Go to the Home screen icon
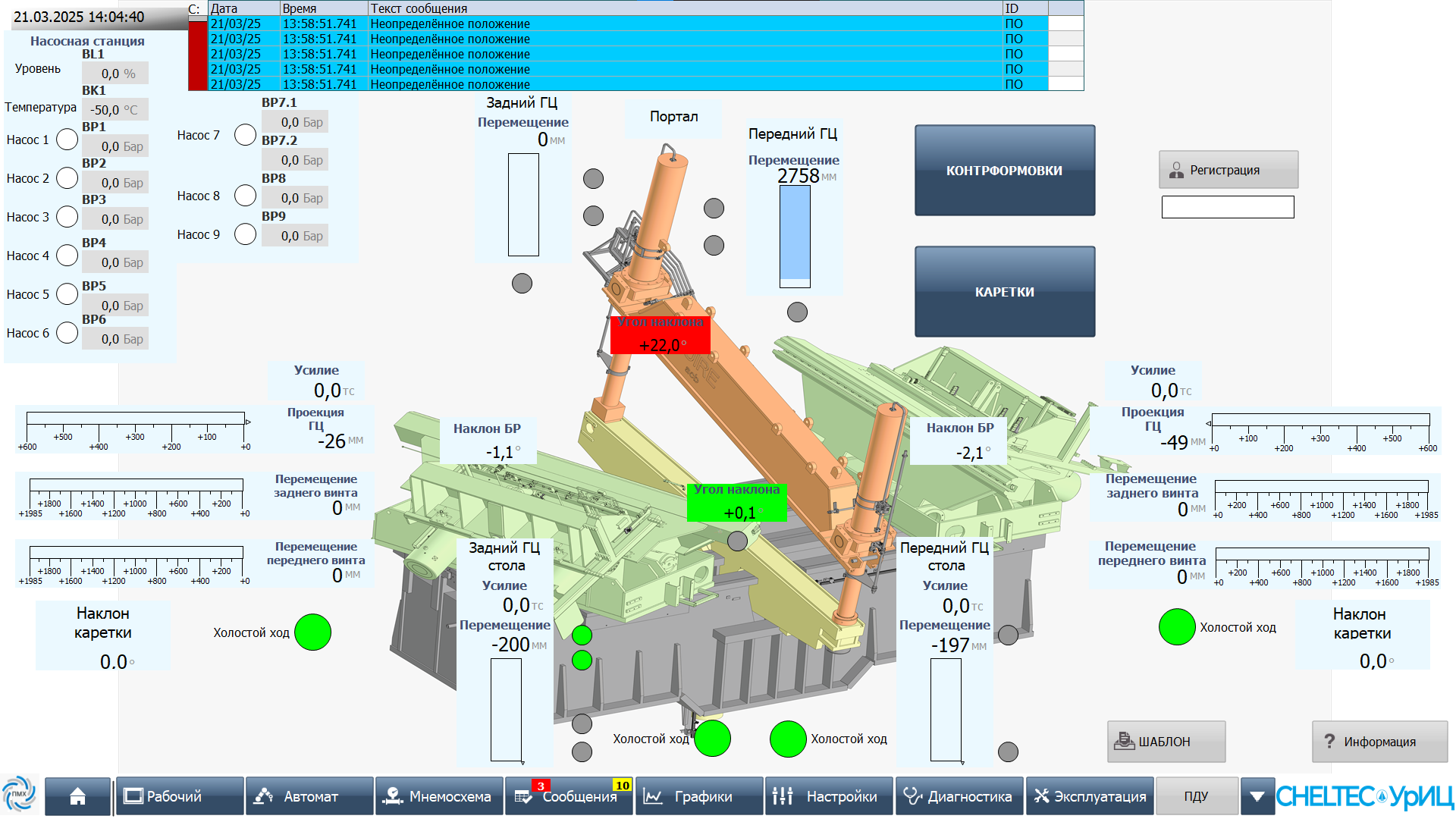Viewport: 1456px width, 819px height. click(x=77, y=796)
